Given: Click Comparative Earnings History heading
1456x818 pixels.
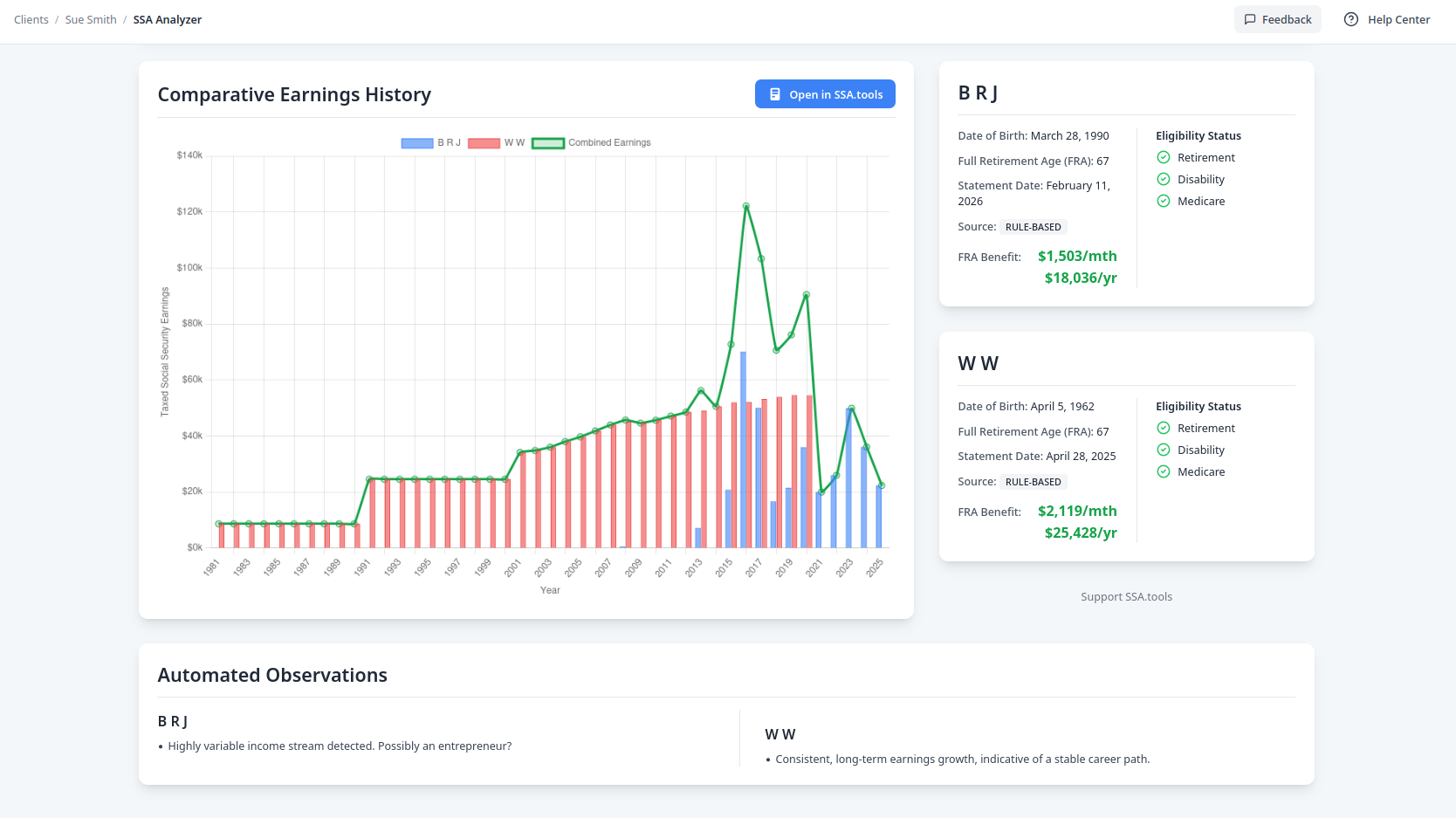Looking at the screenshot, I should 294,94.
